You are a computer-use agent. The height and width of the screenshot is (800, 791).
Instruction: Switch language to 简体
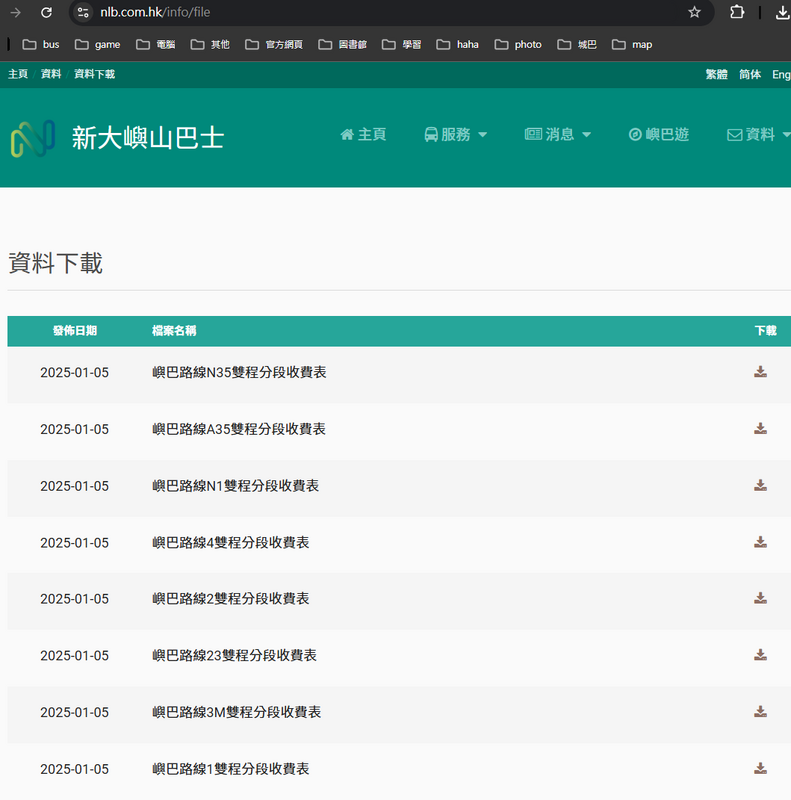pyautogui.click(x=750, y=74)
